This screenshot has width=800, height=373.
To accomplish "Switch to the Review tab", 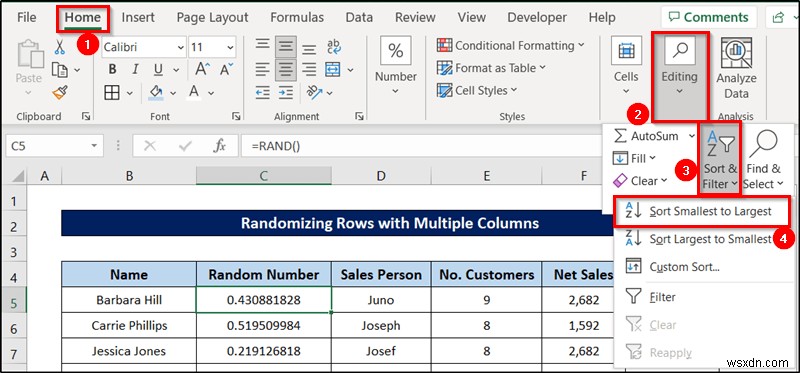I will click(x=415, y=17).
